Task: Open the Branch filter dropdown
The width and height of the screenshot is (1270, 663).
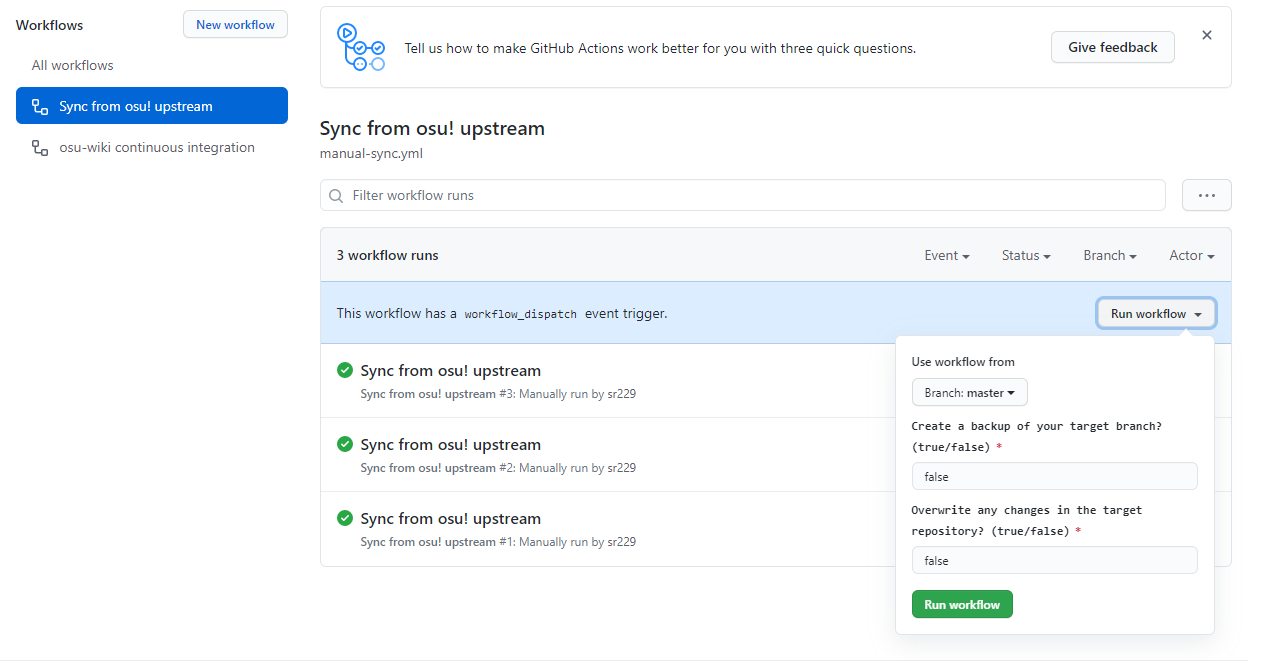Action: tap(1110, 255)
